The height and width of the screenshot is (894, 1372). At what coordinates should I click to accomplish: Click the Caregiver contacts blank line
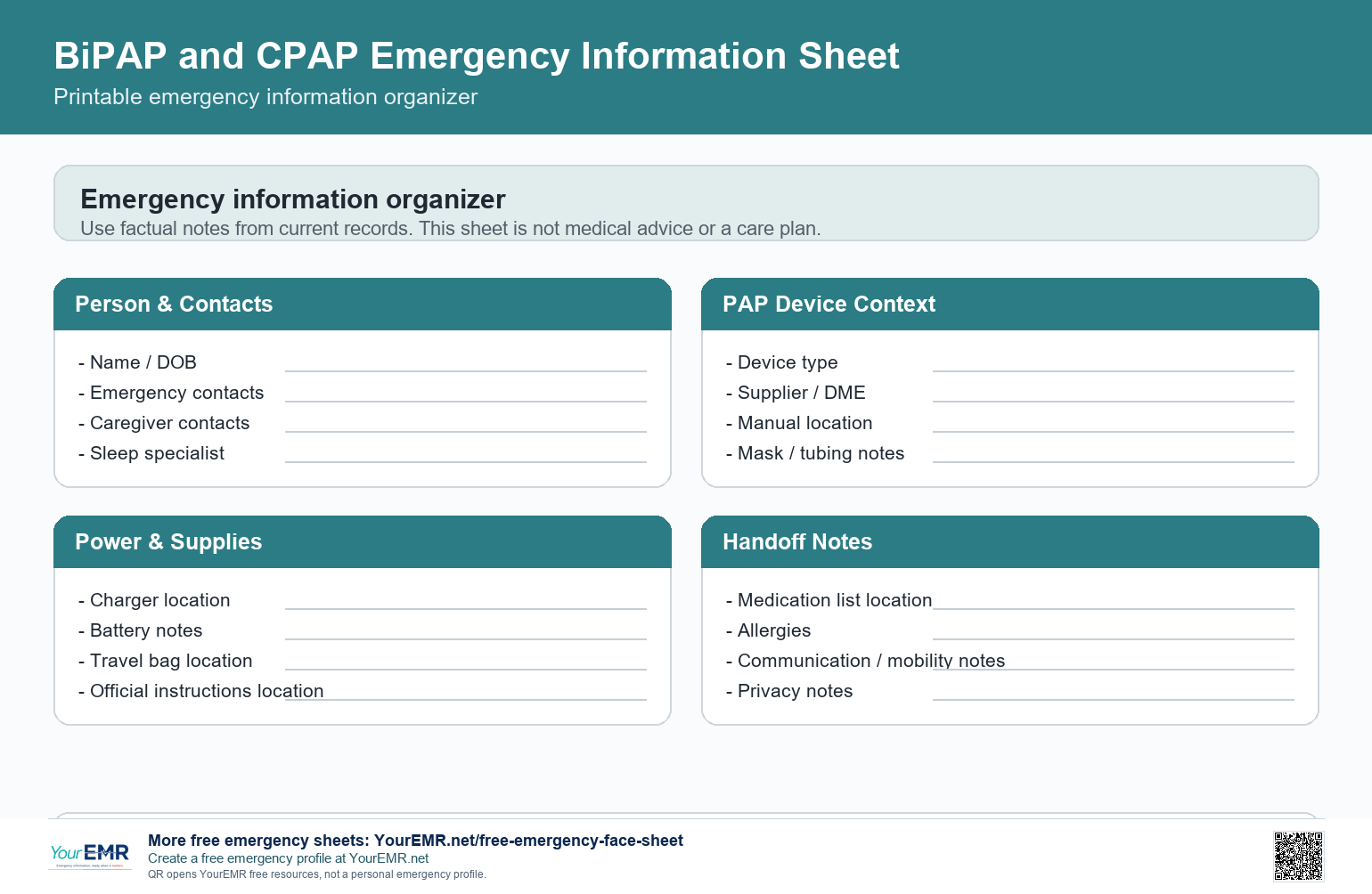466,431
